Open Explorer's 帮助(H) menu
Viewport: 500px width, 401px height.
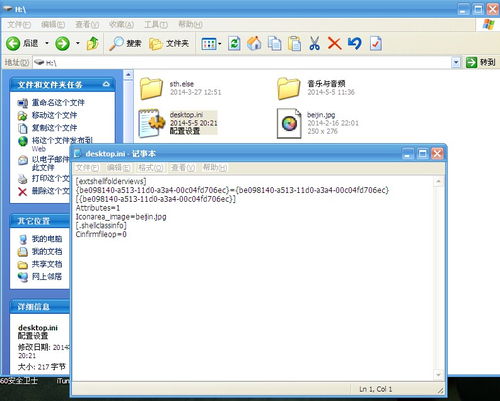pyautogui.click(x=190, y=25)
